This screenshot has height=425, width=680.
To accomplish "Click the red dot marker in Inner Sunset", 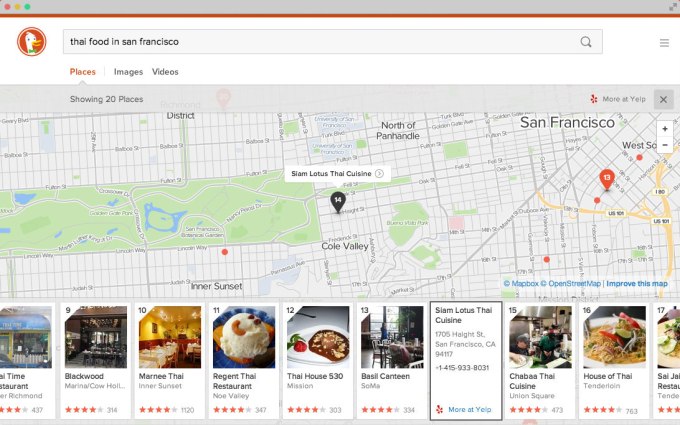I will [x=225, y=252].
